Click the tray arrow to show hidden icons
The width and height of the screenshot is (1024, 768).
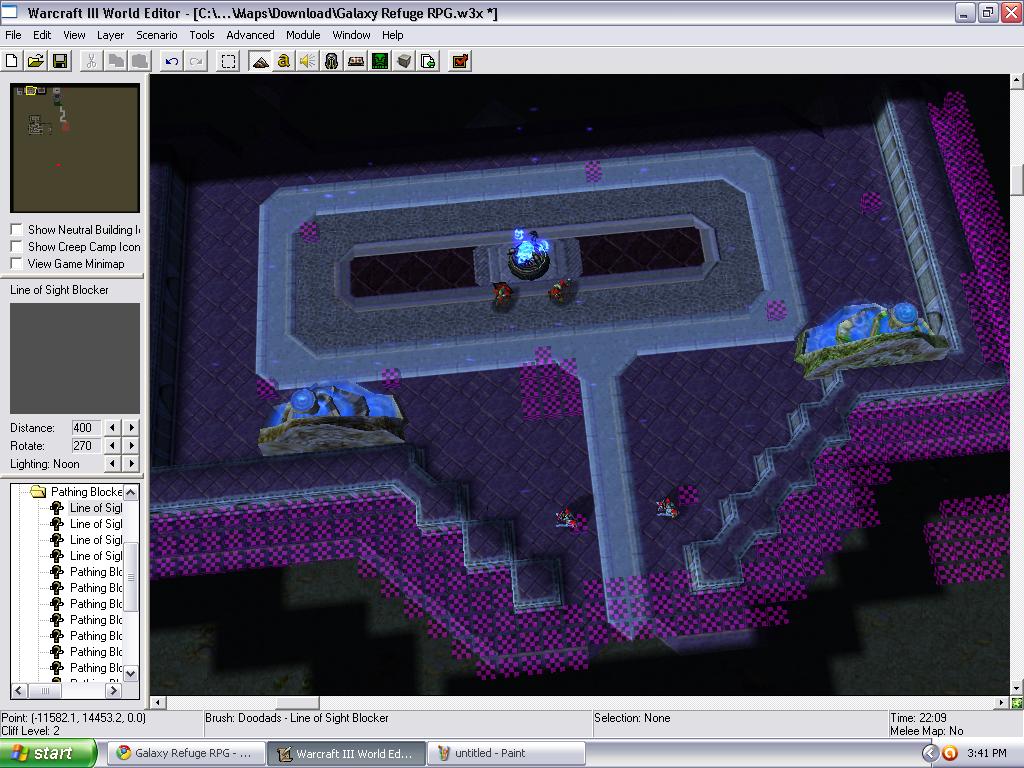pos(930,753)
